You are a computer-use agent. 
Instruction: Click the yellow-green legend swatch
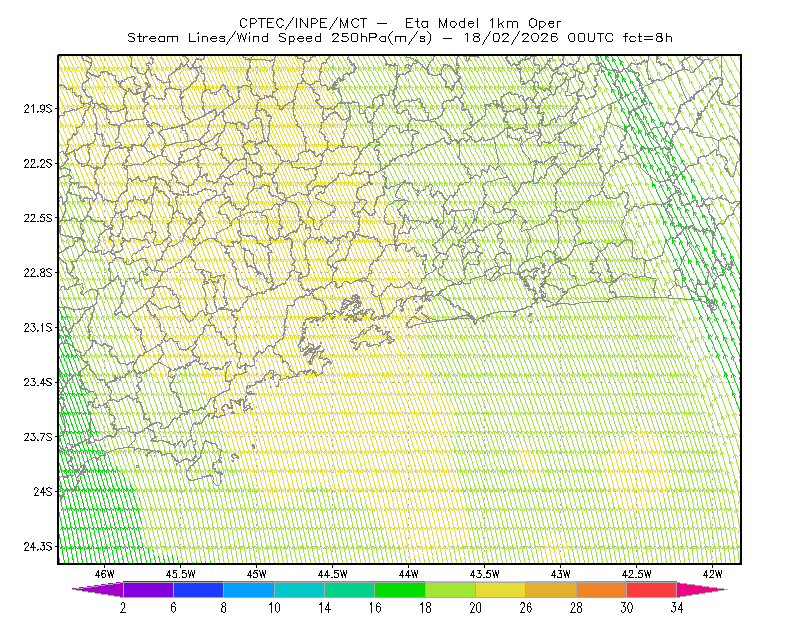451,589
